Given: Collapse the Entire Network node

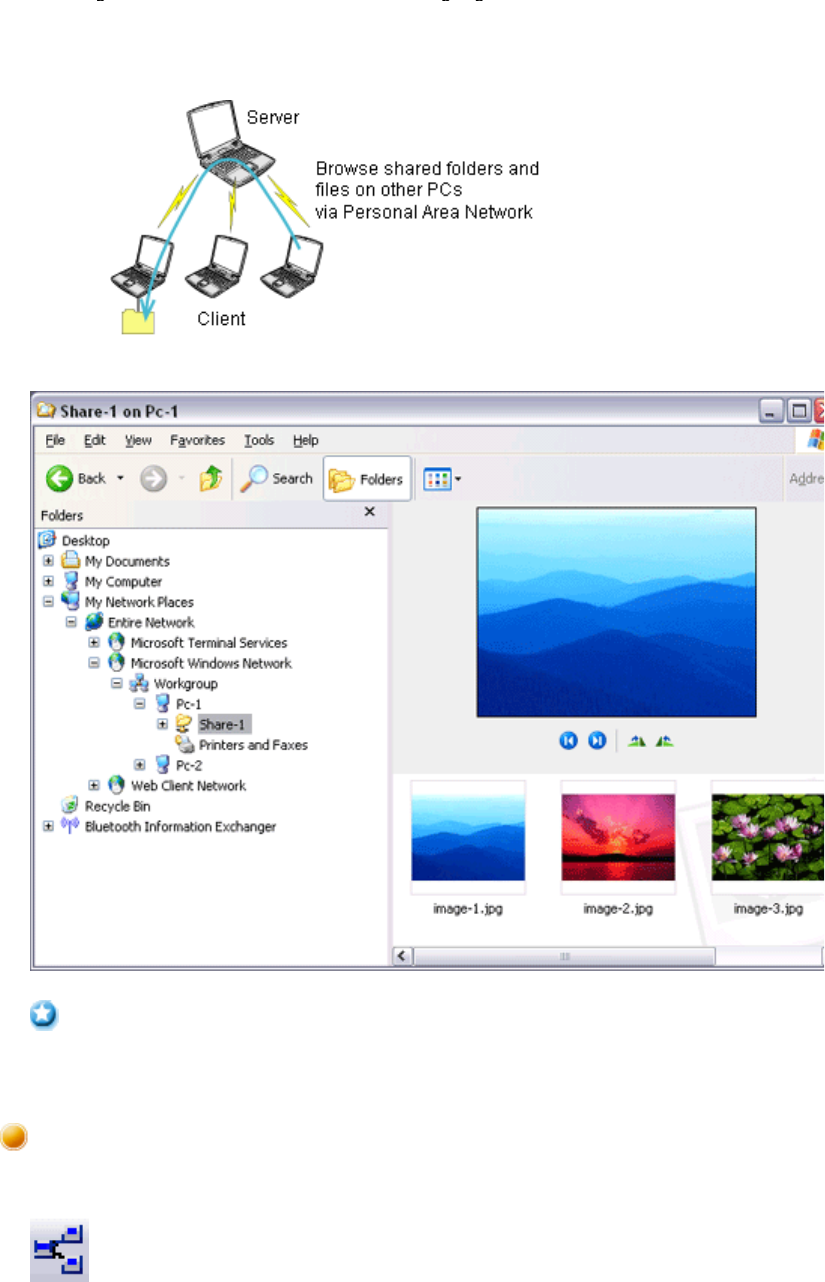Looking at the screenshot, I should point(72,622).
